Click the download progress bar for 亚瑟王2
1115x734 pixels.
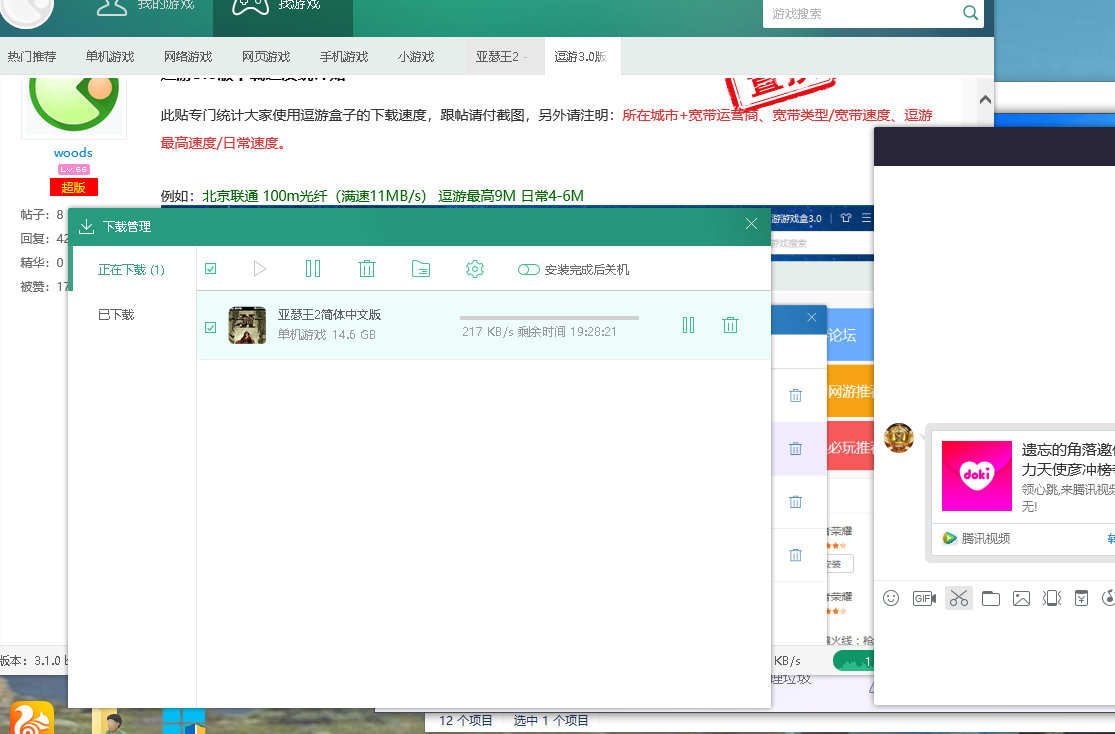click(550, 317)
